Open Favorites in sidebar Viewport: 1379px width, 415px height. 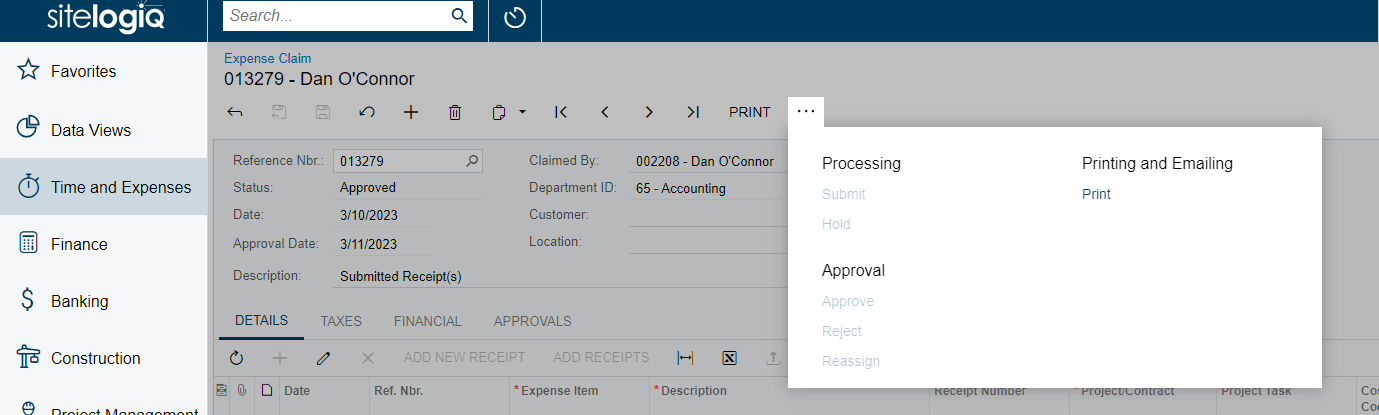104,71
